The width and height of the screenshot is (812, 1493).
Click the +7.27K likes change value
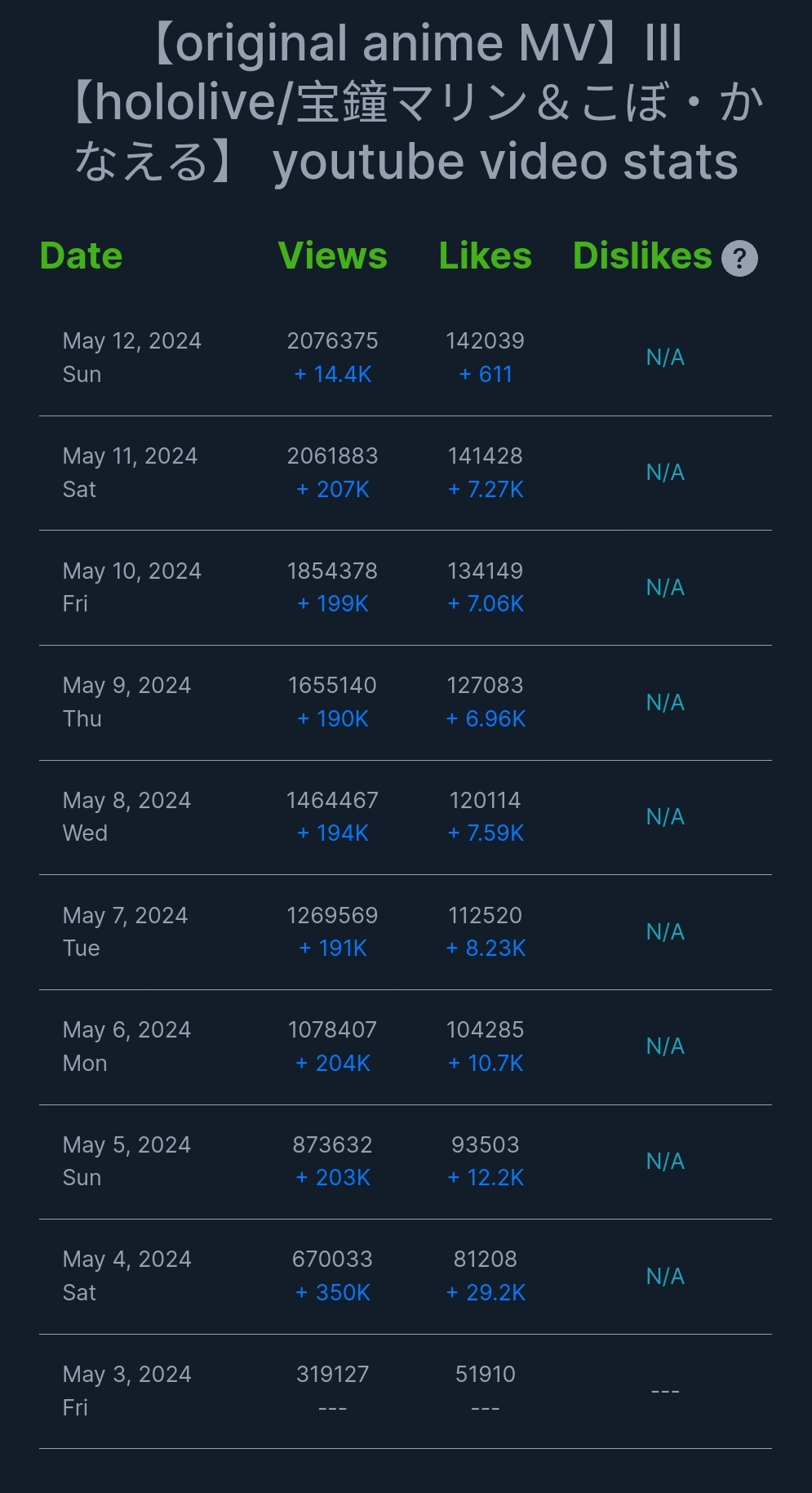486,490
